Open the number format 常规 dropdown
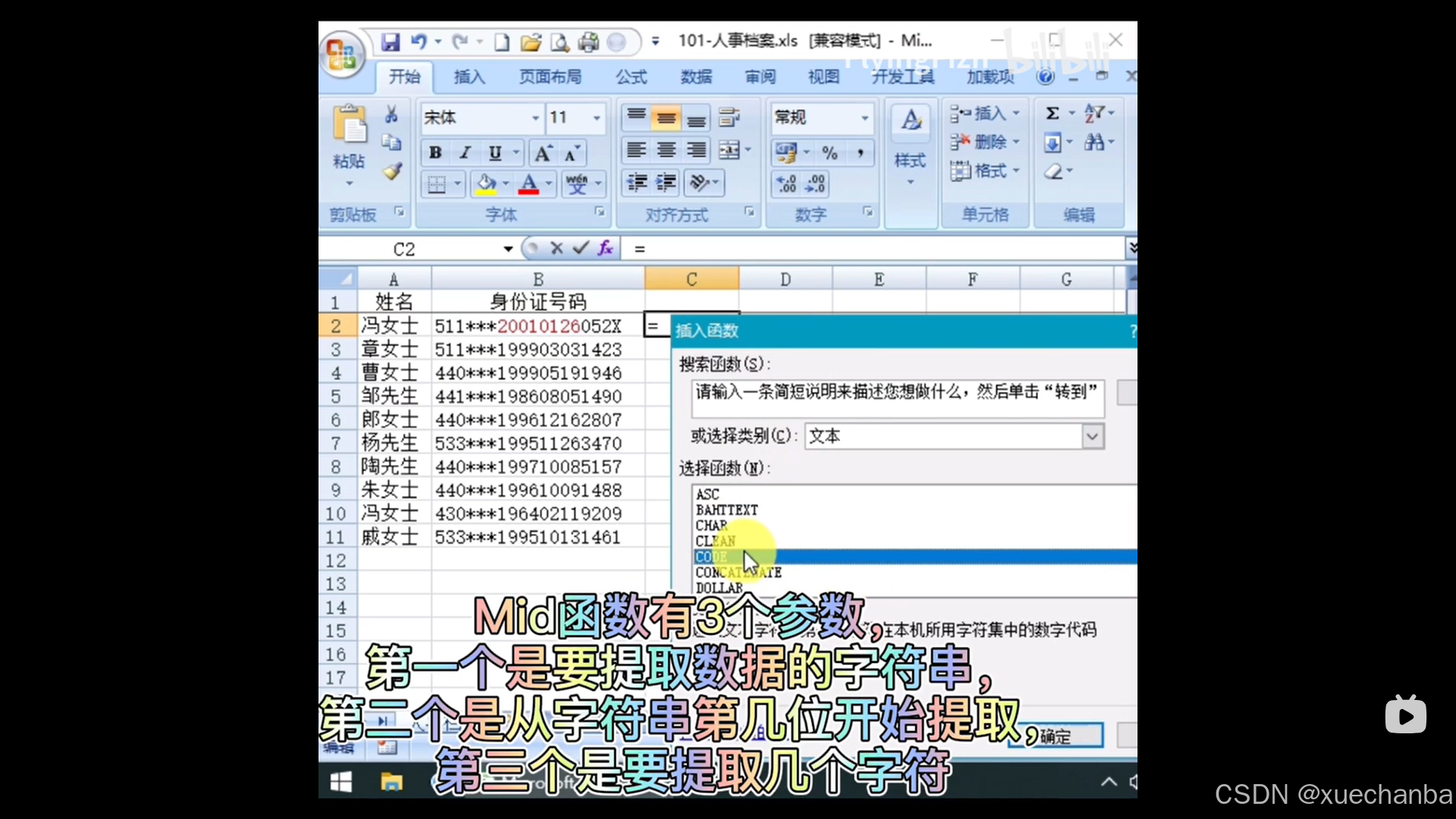This screenshot has height=819, width=1456. (x=864, y=118)
